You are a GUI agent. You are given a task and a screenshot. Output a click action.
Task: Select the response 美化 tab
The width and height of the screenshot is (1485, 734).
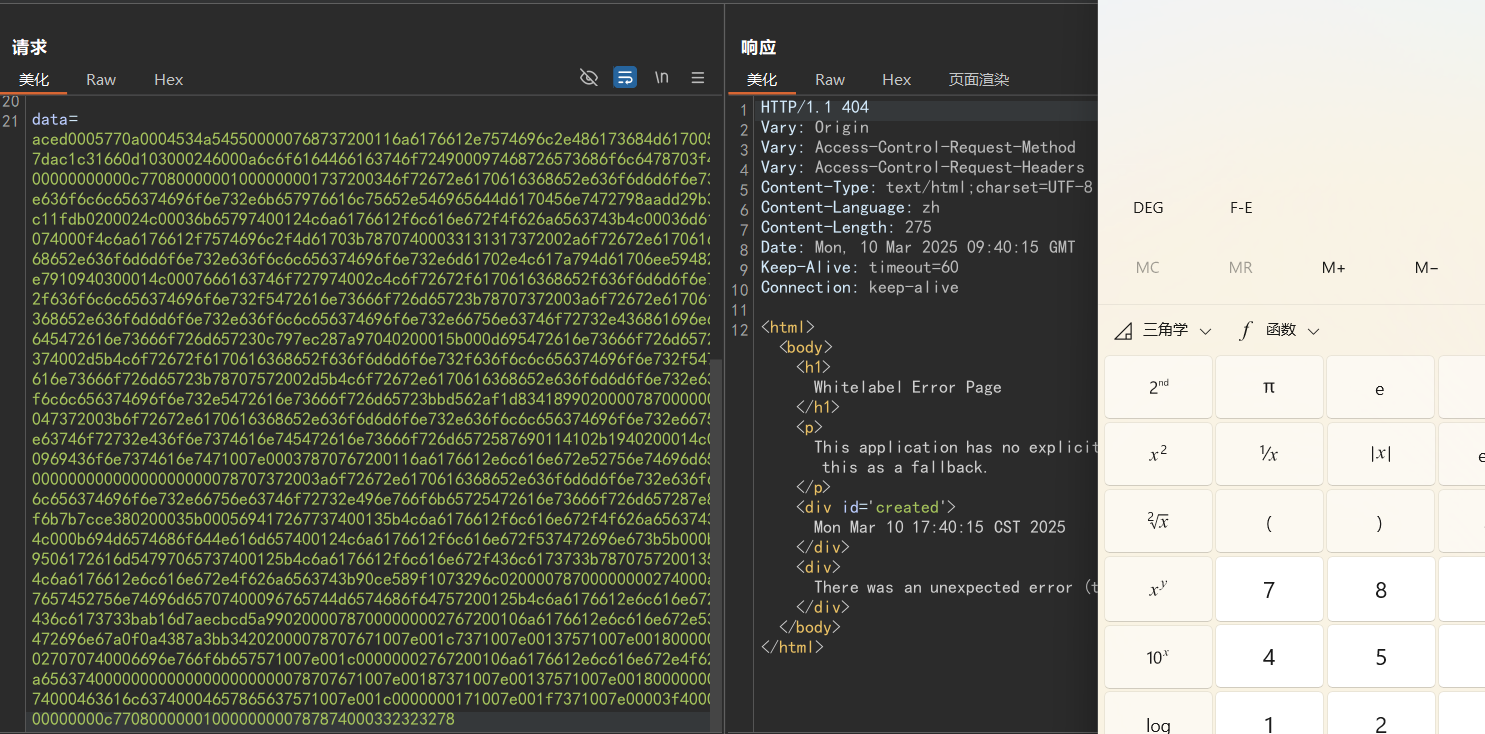pyautogui.click(x=762, y=80)
